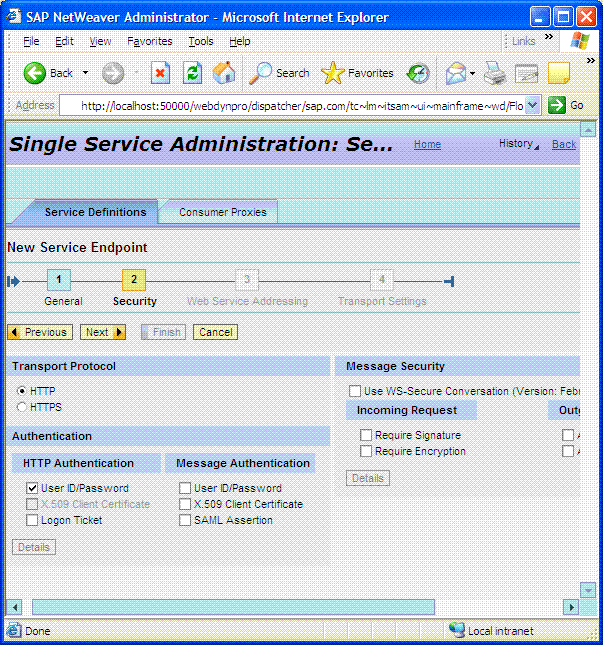603x645 pixels.
Task: Click the yellow note icon in toolbar
Action: coord(559,73)
